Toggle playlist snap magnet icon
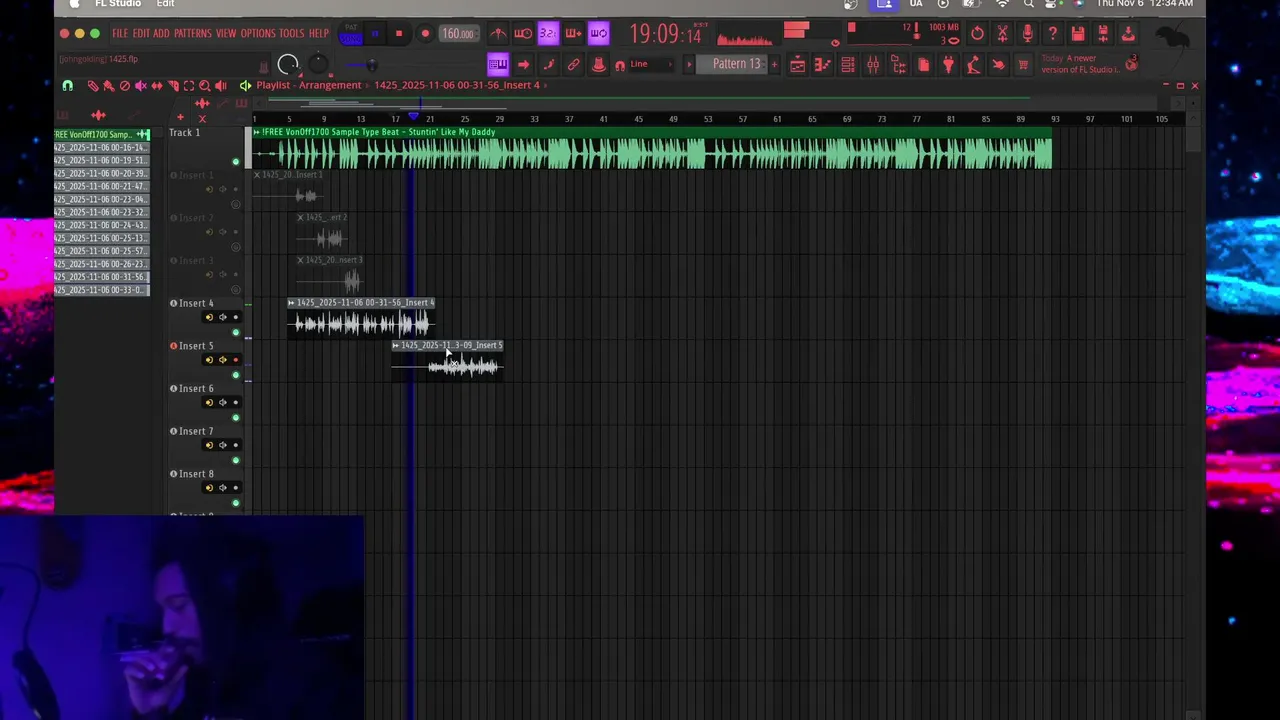 (x=68, y=86)
